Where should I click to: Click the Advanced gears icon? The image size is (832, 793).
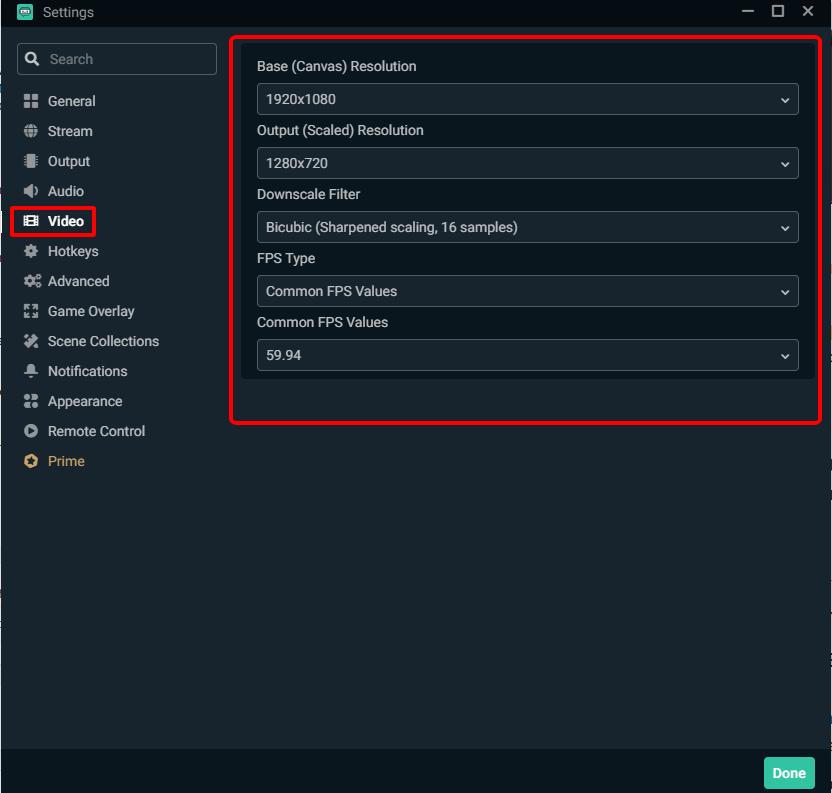32,281
